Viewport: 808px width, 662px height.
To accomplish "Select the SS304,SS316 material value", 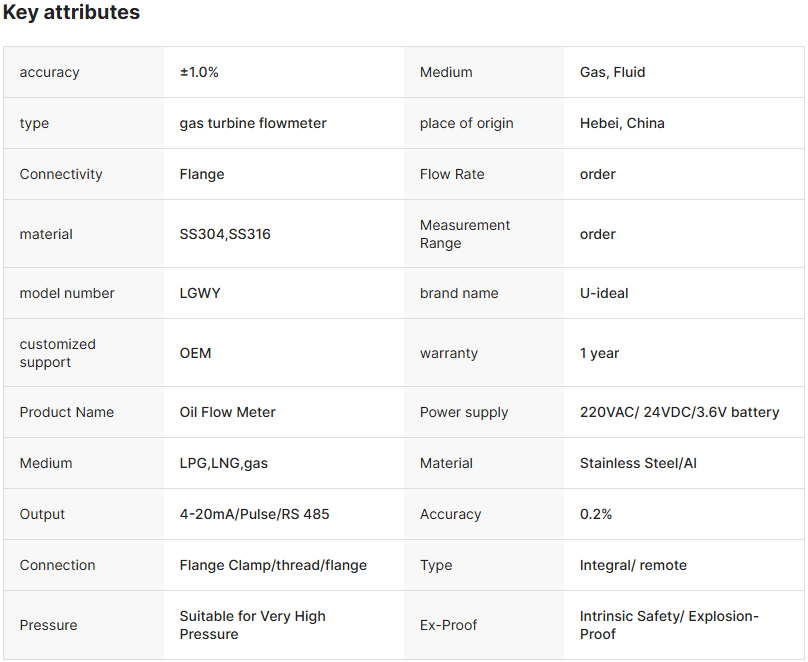I will [x=225, y=234].
